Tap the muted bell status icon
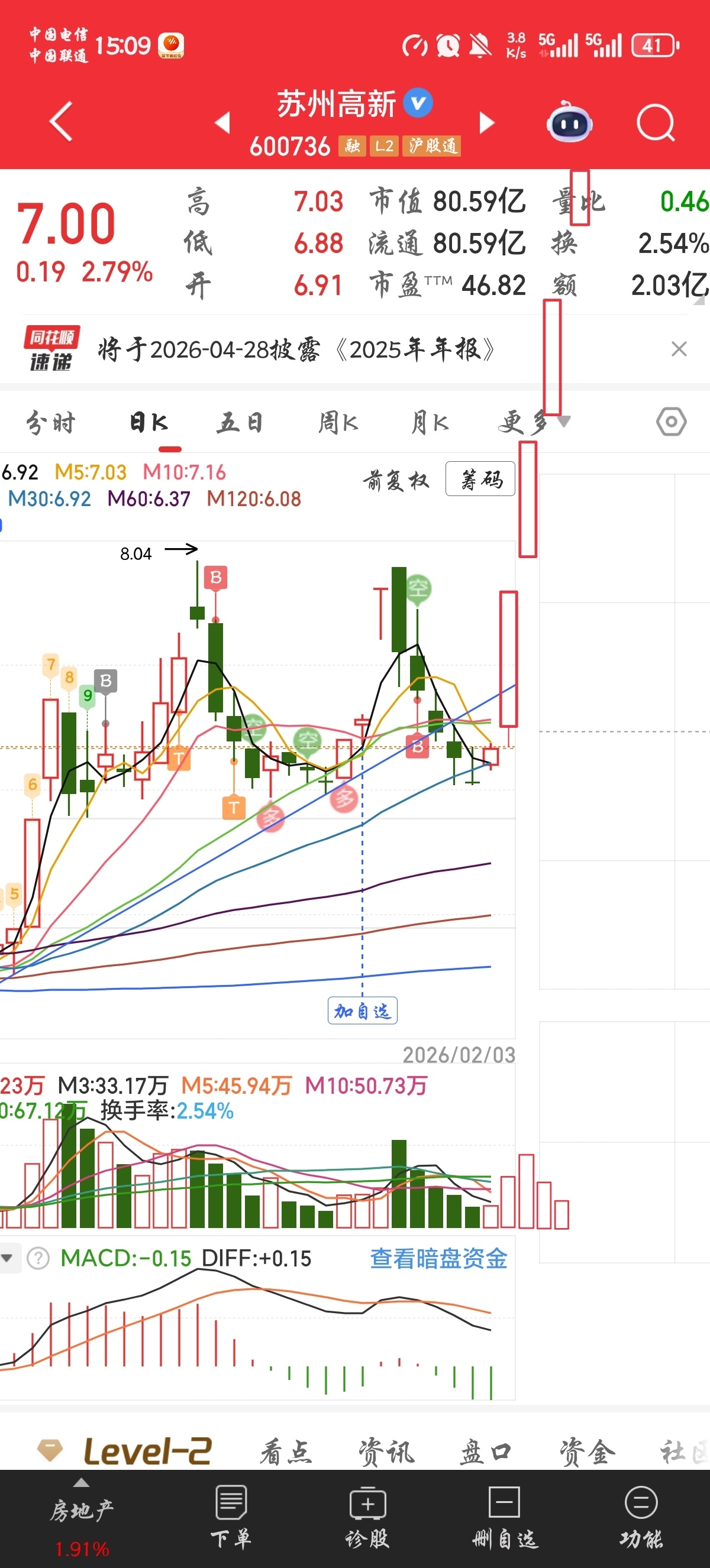Image resolution: width=710 pixels, height=1568 pixels. [480, 46]
